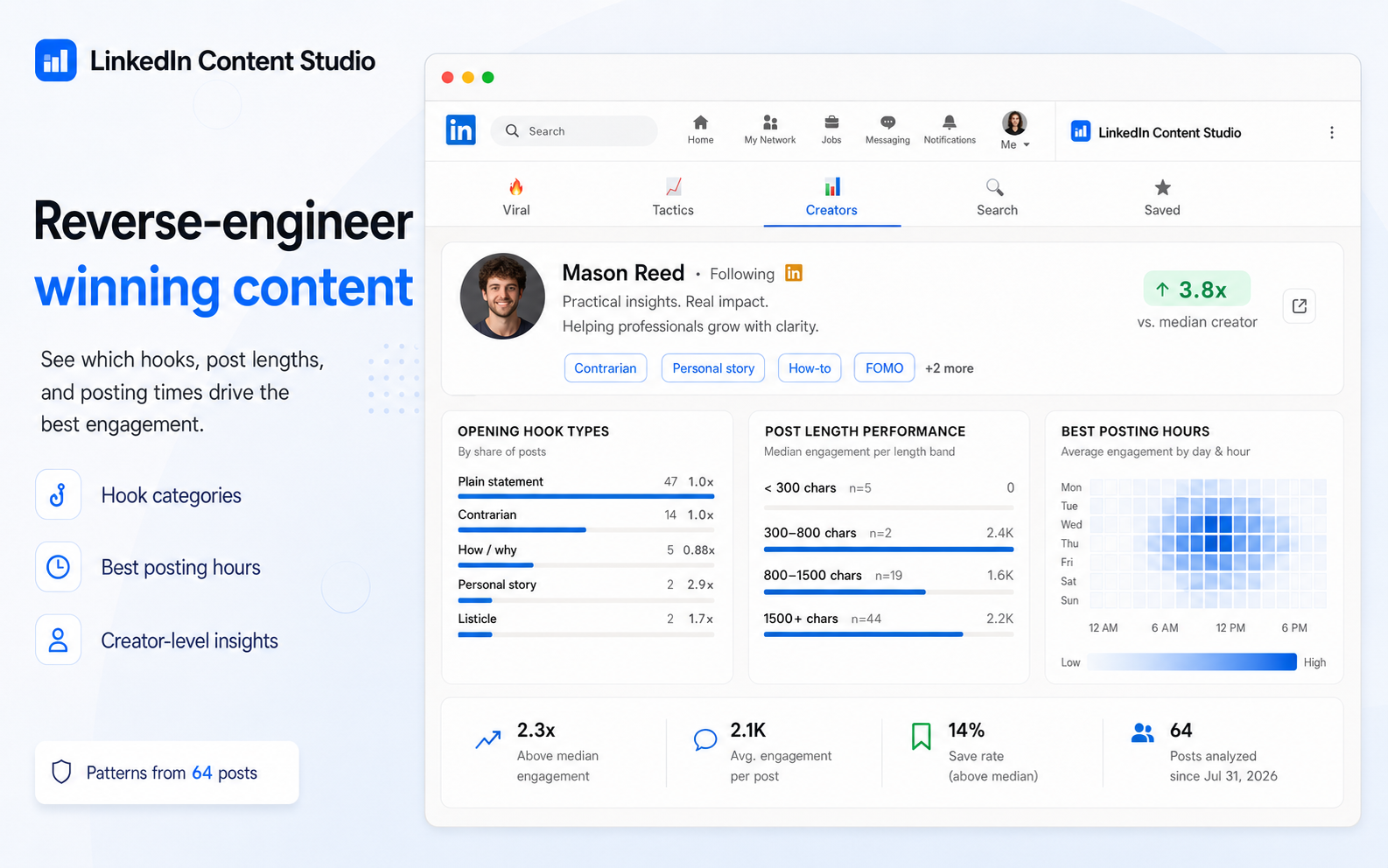
Task: Open the three-dot extension menu
Action: tap(1332, 132)
